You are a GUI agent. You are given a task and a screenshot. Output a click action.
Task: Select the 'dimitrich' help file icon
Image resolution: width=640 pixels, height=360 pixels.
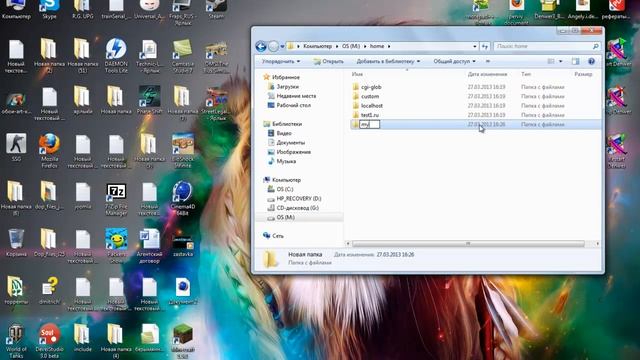coord(49,291)
